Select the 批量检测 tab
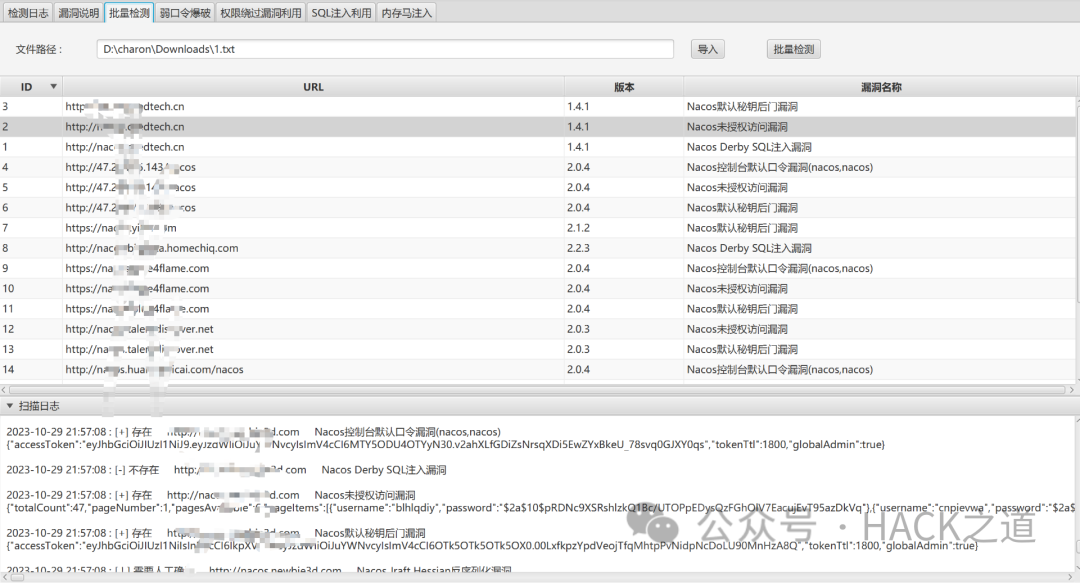Image resolution: width=1080 pixels, height=583 pixels. (129, 12)
